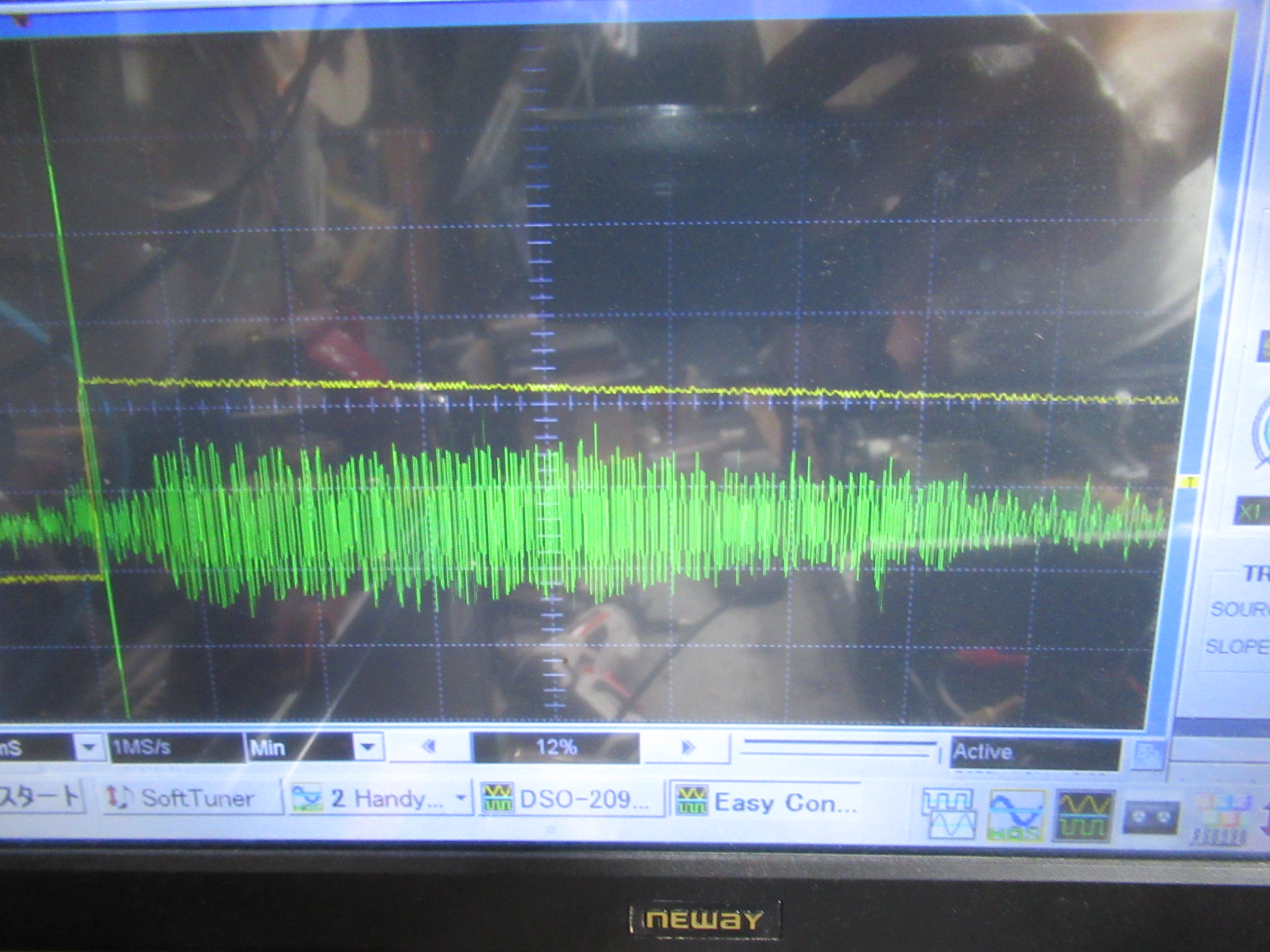Click the fast-forward right arrow beside 12%
This screenshot has width=1270, height=952.
click(x=687, y=747)
